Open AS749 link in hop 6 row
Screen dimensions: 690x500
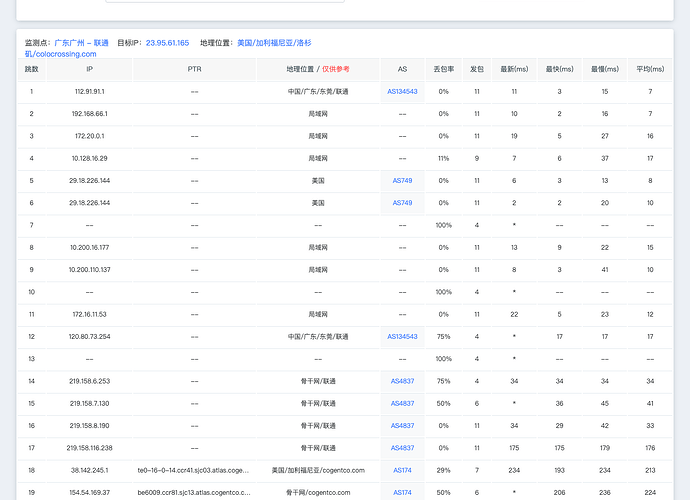(402, 203)
